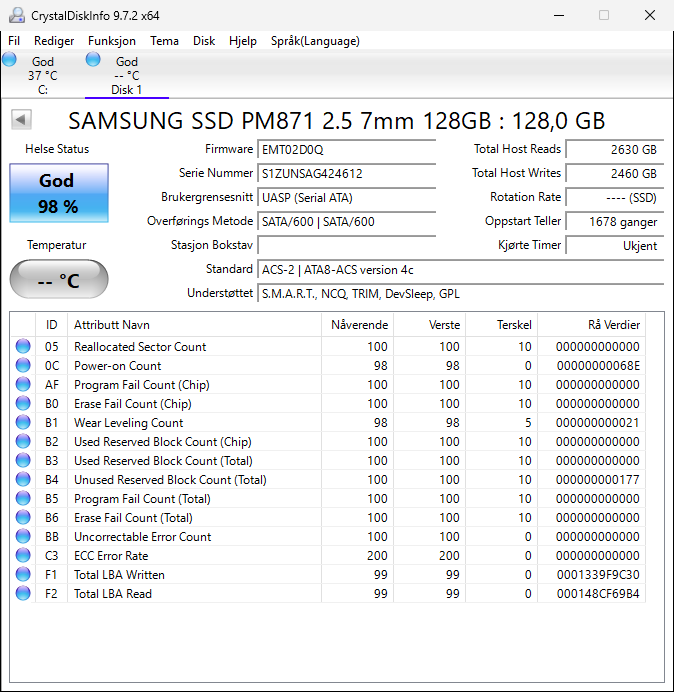Screen dimensions: 674x692
Task: Click the Total Host Reads value 2630 GB
Action: coord(615,150)
